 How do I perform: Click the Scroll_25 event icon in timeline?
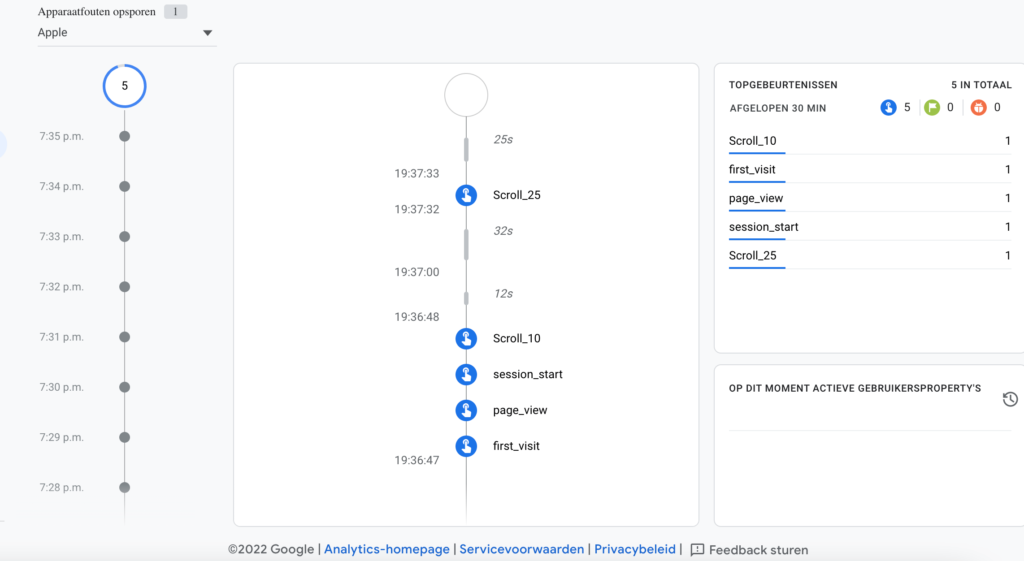tap(466, 195)
